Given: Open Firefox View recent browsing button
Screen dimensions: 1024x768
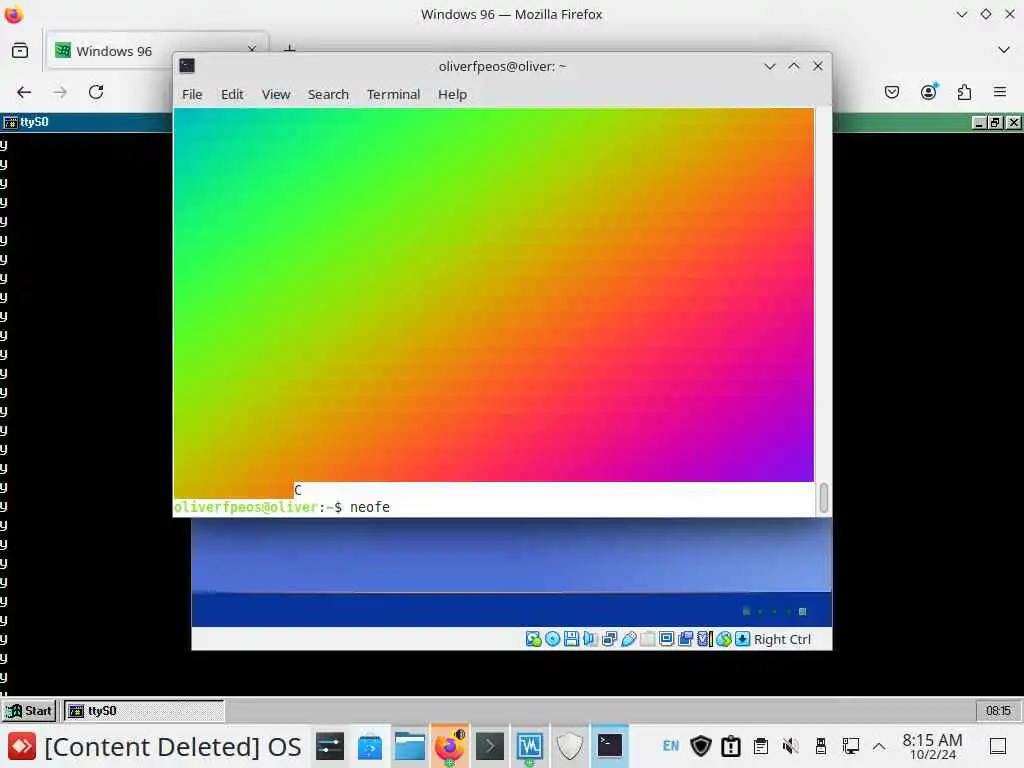Looking at the screenshot, I should (20, 50).
